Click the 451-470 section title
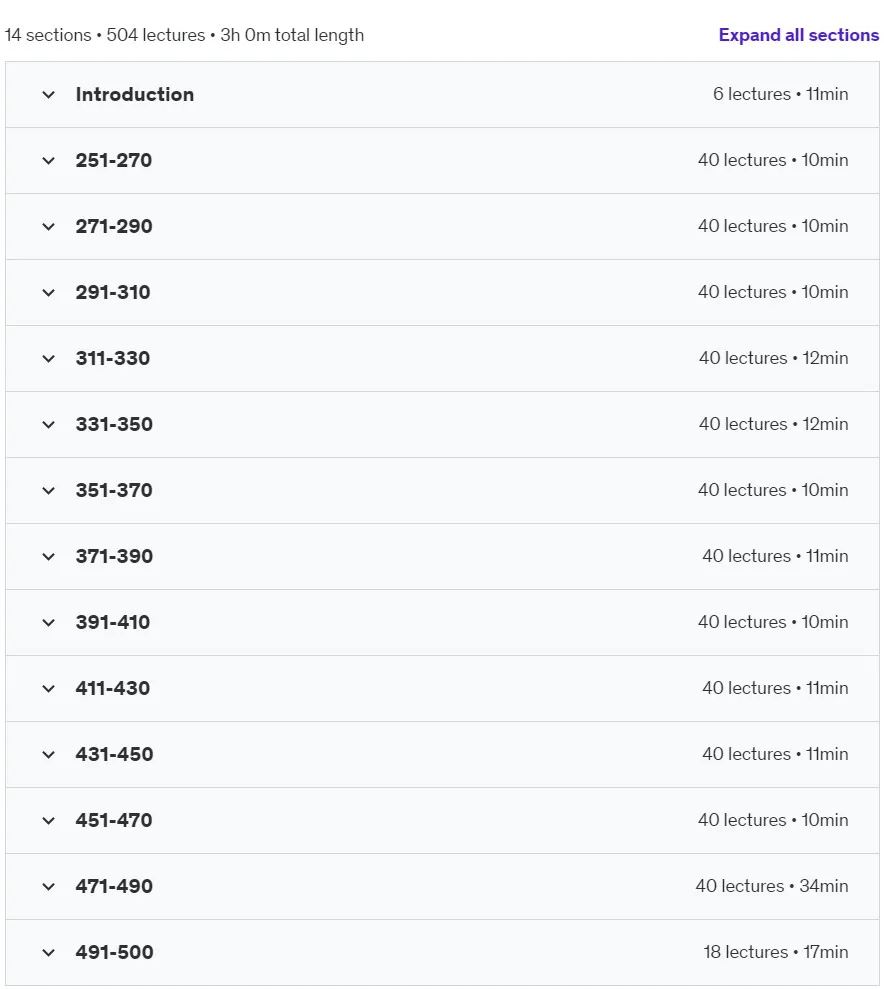The width and height of the screenshot is (884, 989). click(113, 820)
